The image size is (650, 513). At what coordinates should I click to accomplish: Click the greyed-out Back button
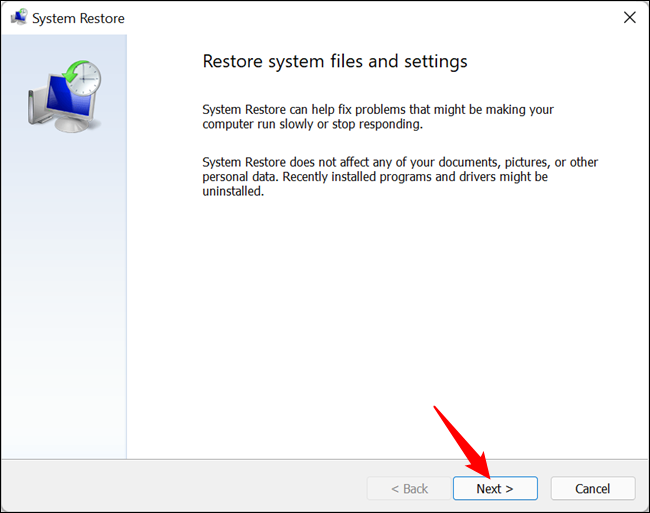(409, 488)
